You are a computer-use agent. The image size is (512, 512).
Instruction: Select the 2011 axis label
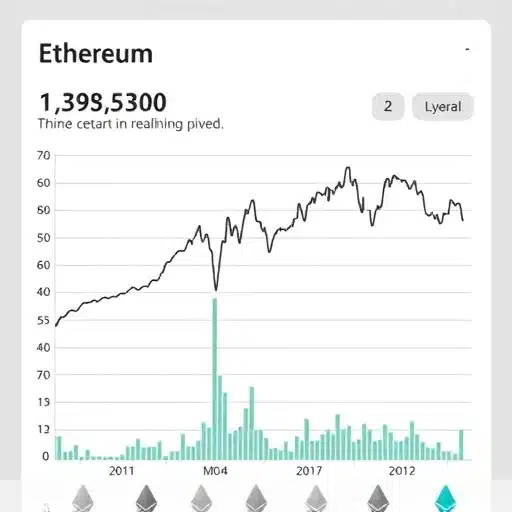[122, 471]
